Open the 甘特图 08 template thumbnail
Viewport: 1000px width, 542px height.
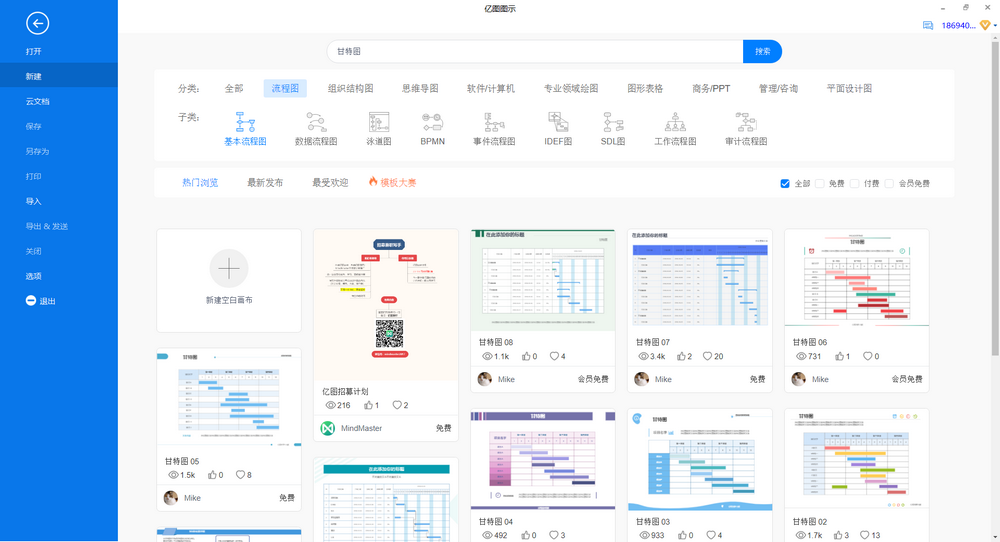pyautogui.click(x=543, y=280)
